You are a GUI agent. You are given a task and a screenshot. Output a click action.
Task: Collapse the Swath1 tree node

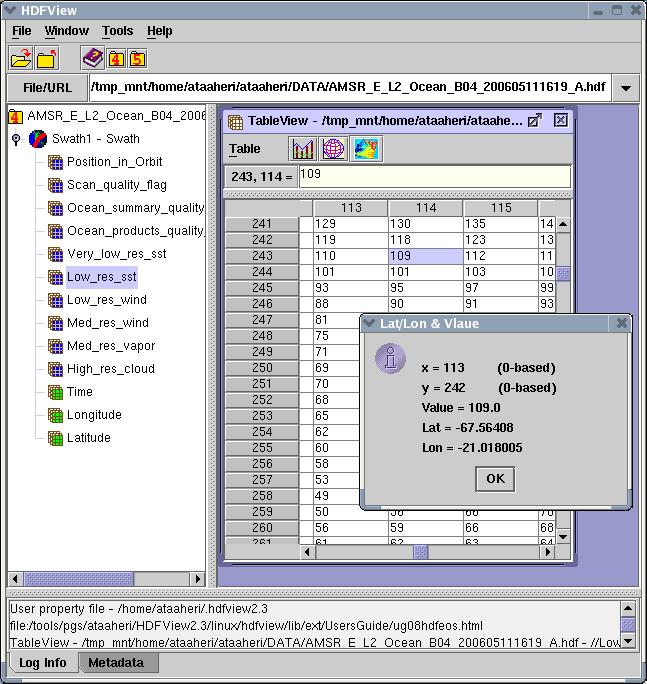16,139
